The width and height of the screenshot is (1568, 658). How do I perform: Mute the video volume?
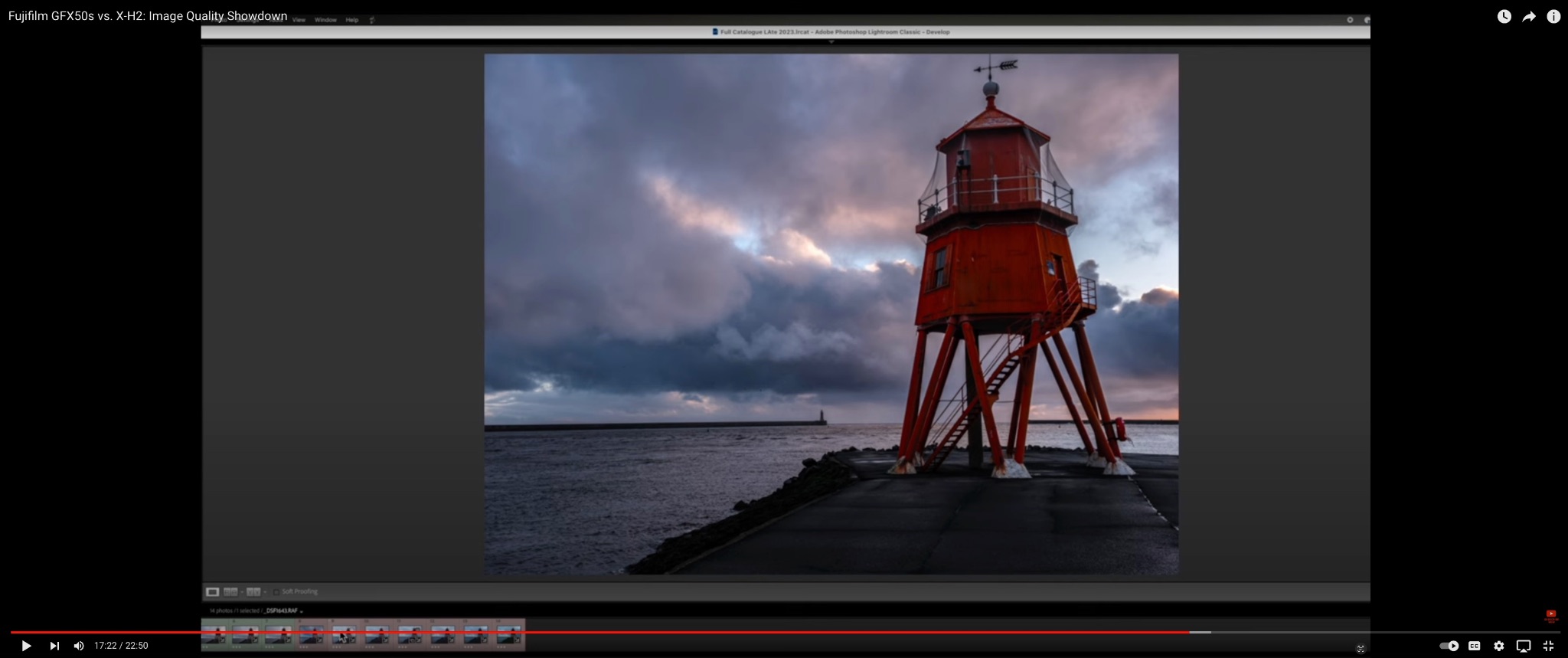pyautogui.click(x=79, y=646)
